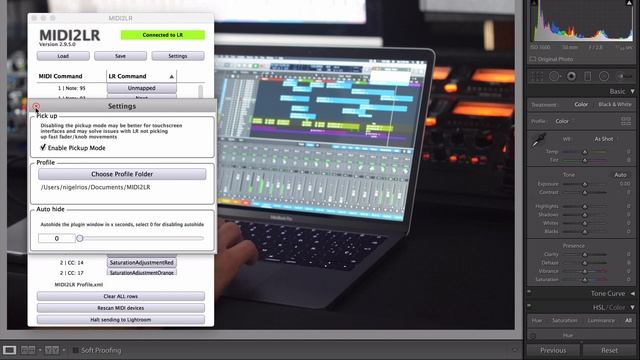
Task: Toggle the Tone Curve panel switch
Action: point(529,292)
